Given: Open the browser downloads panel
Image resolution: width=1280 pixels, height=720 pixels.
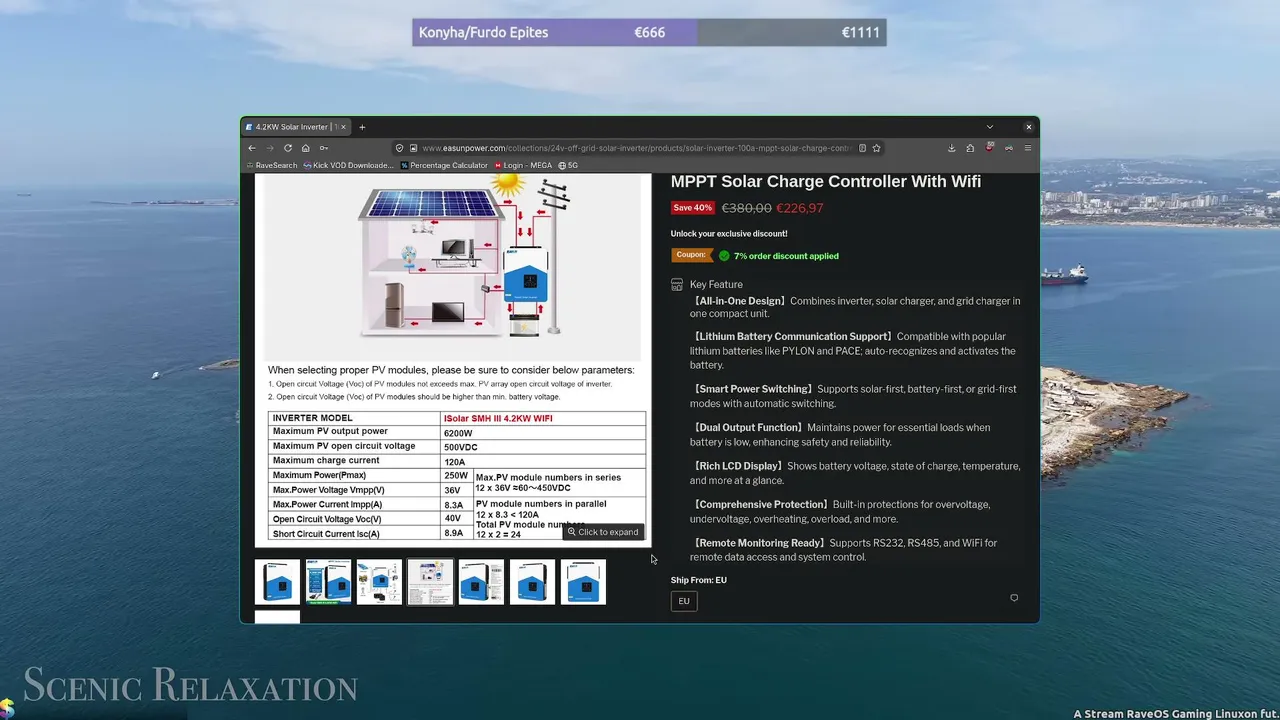Looking at the screenshot, I should (x=951, y=148).
